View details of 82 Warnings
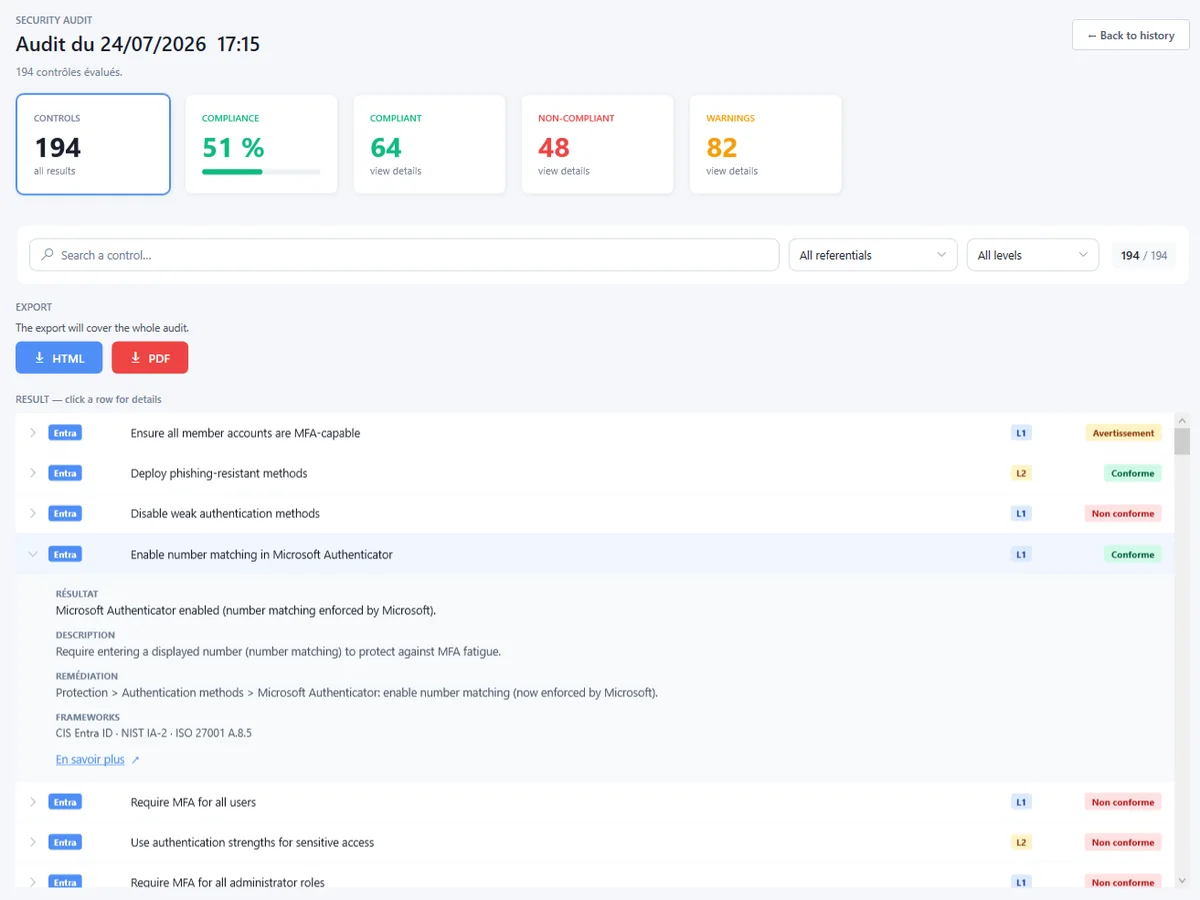The image size is (1200, 900). 765,144
